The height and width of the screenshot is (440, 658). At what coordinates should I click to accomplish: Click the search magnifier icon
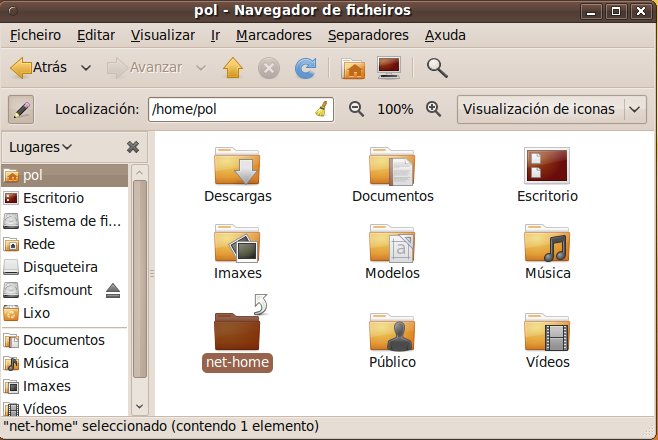pos(437,68)
